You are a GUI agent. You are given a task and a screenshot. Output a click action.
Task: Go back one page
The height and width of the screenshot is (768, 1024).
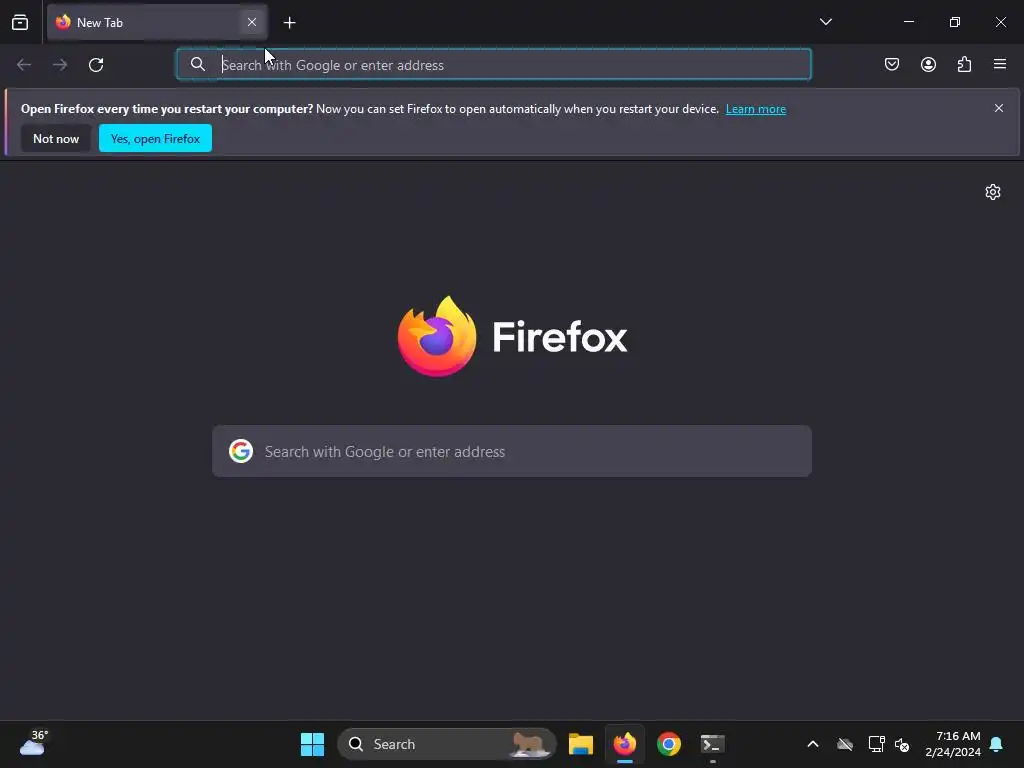(x=24, y=65)
